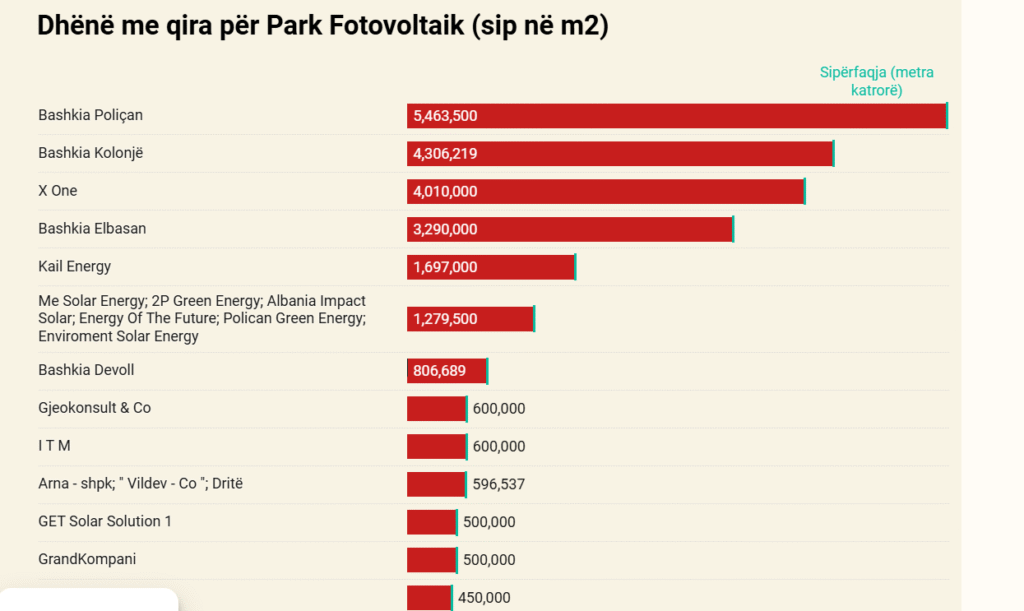Screen dimensions: 1024x611
Task: Click the 500,000 value for GrandKompani
Action: coord(489,560)
